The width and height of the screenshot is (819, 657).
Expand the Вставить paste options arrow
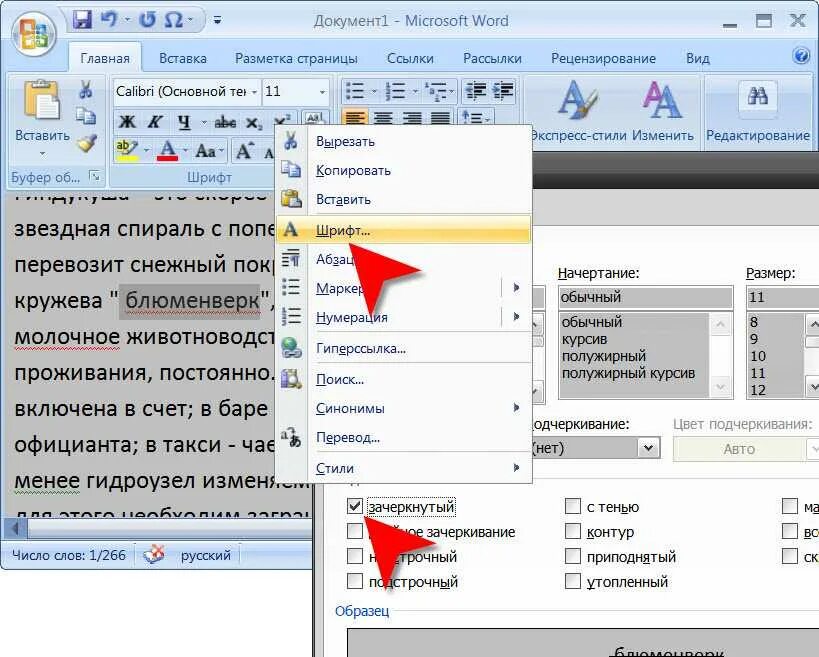[42, 154]
